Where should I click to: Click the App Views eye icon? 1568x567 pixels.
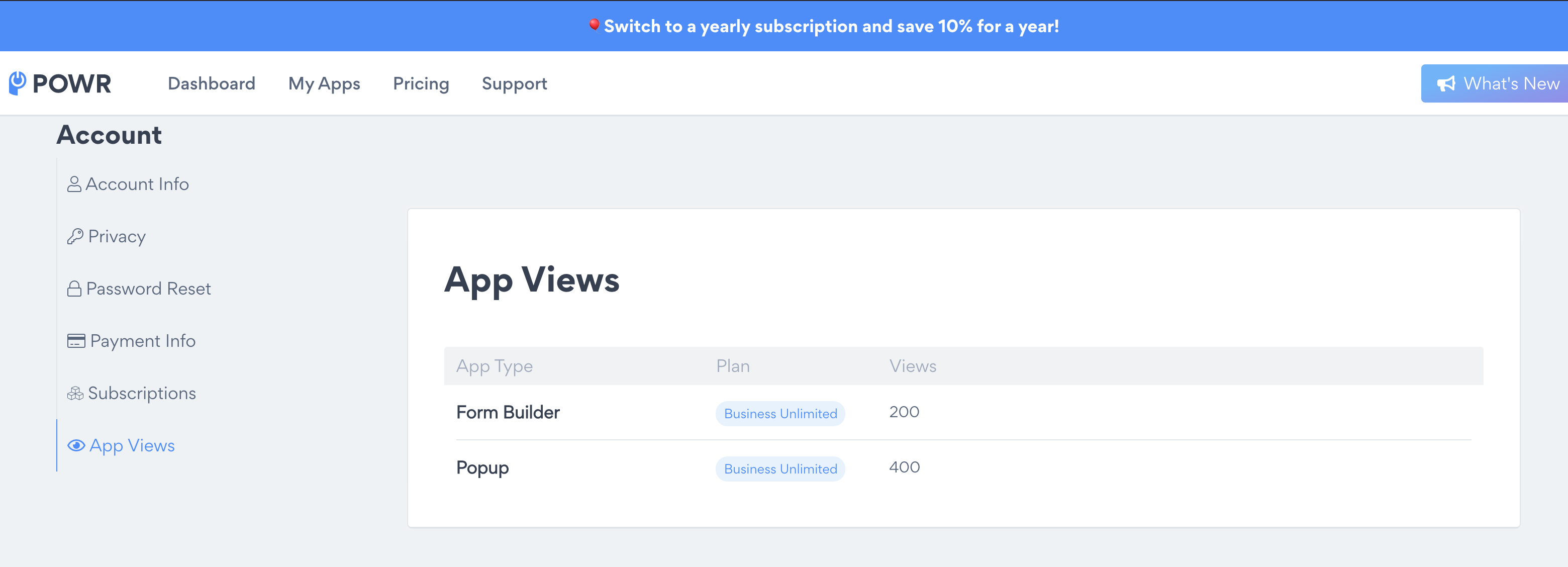click(76, 446)
